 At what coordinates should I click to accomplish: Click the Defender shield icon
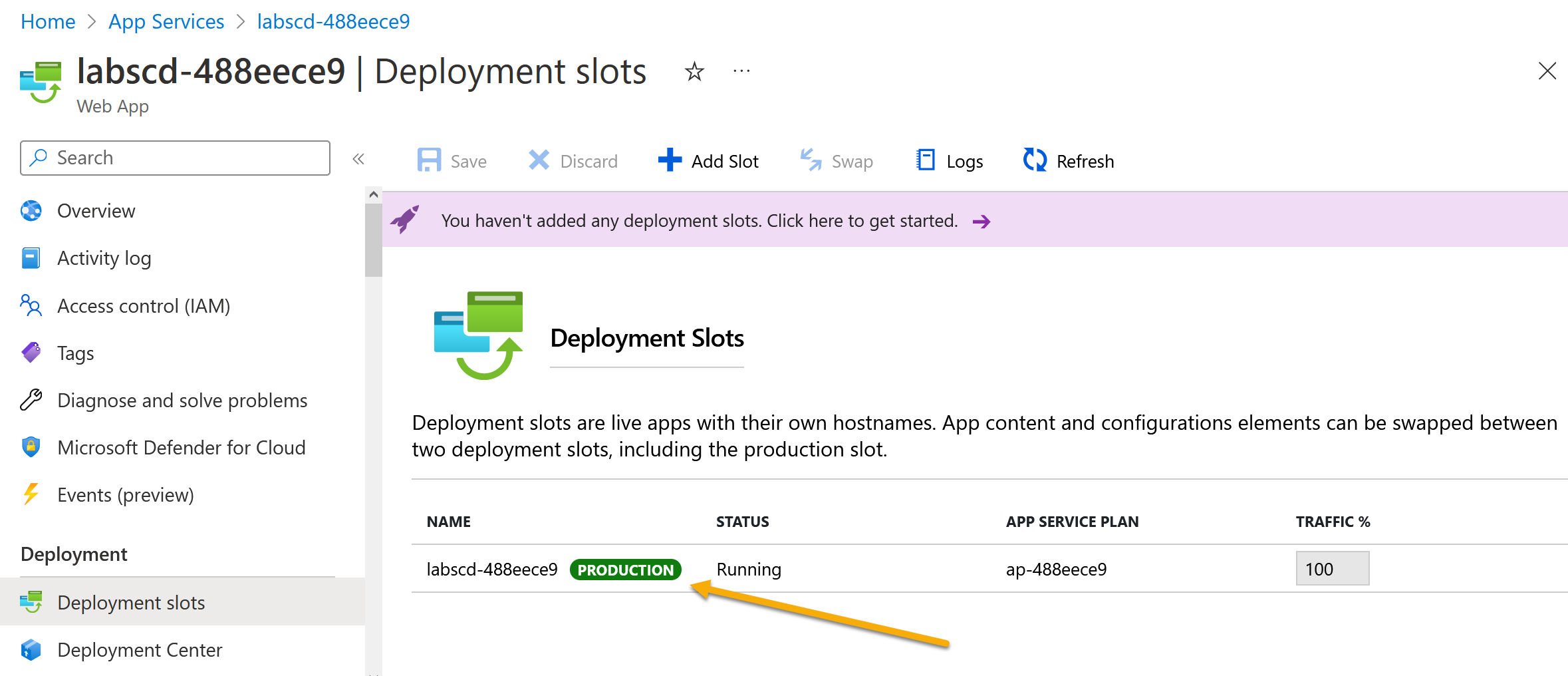31,447
